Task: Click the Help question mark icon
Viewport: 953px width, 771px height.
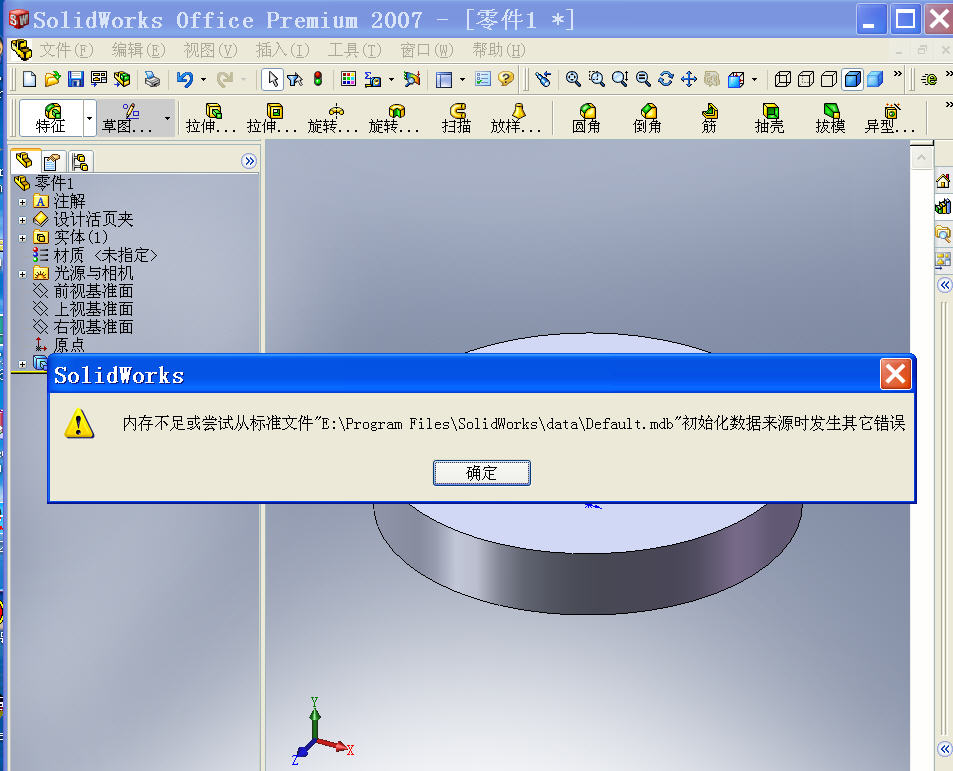Action: [506, 79]
